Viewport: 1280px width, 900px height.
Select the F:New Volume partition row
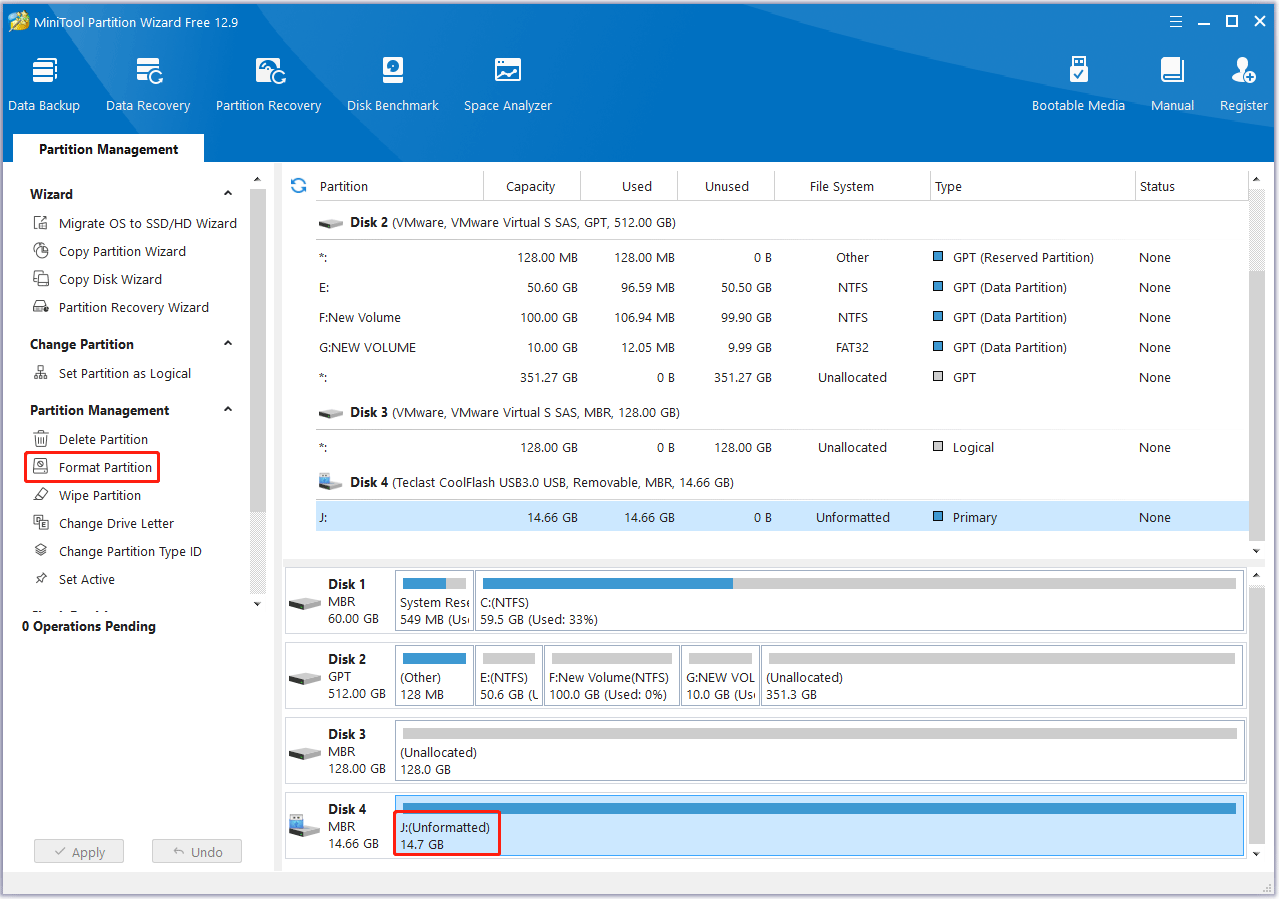point(782,317)
